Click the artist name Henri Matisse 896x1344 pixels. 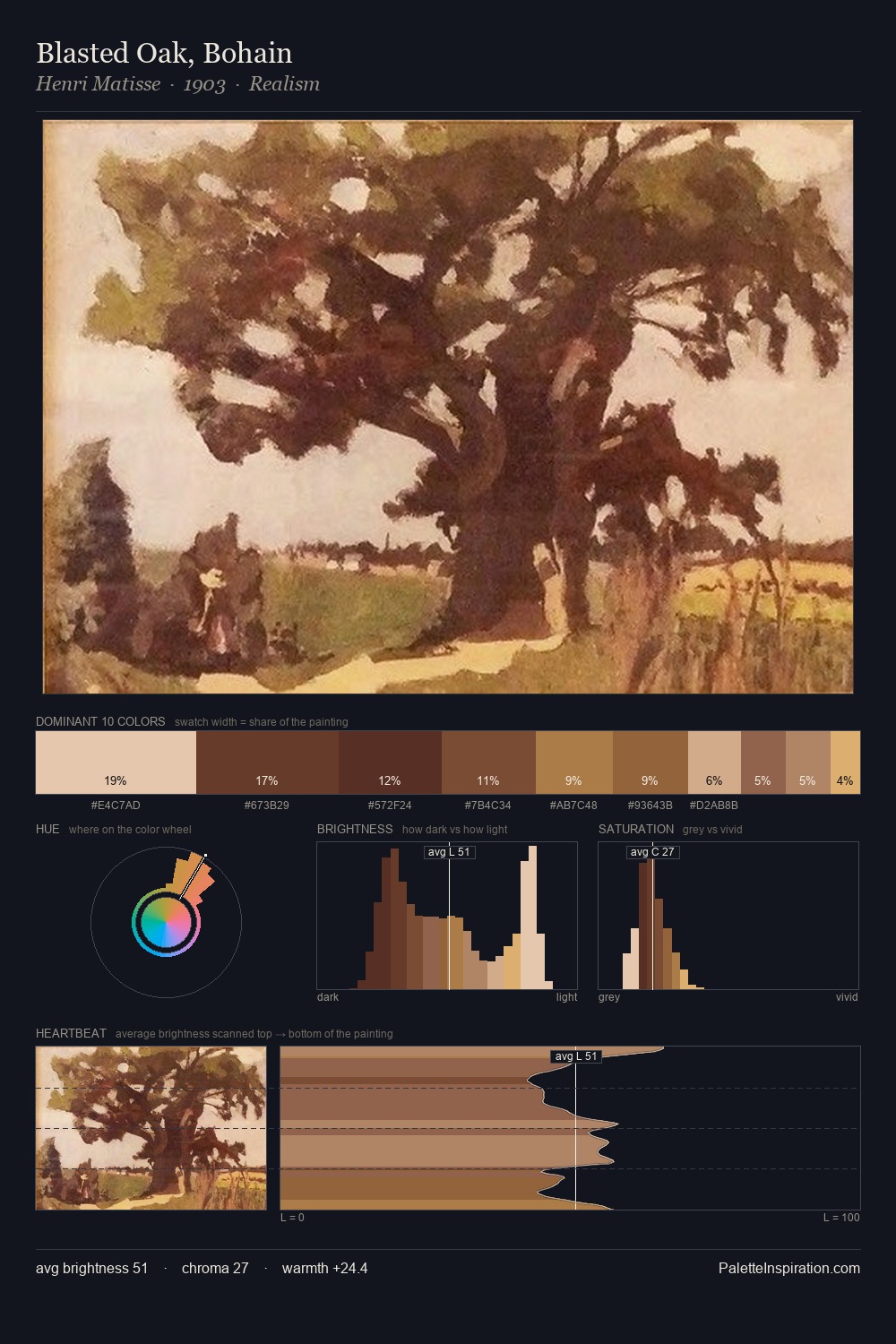[x=98, y=84]
